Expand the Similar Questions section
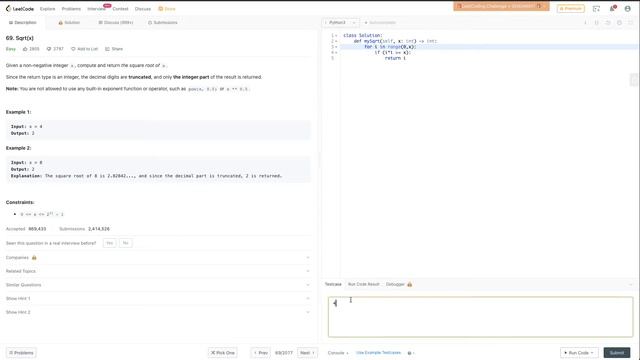Viewport: 640px width, 360px height. coord(158,285)
